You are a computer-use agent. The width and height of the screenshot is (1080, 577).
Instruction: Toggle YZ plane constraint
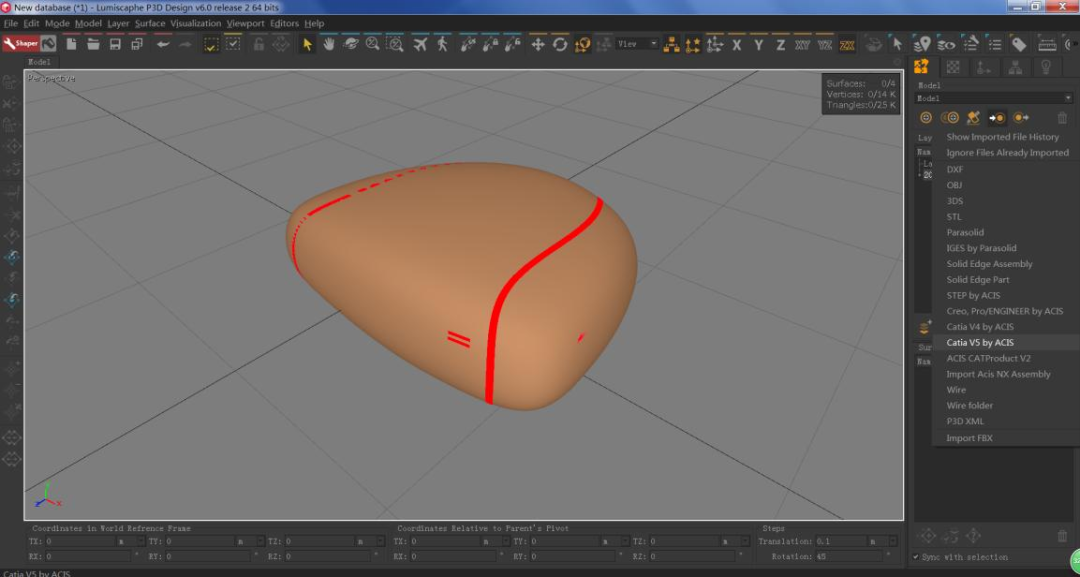[824, 45]
